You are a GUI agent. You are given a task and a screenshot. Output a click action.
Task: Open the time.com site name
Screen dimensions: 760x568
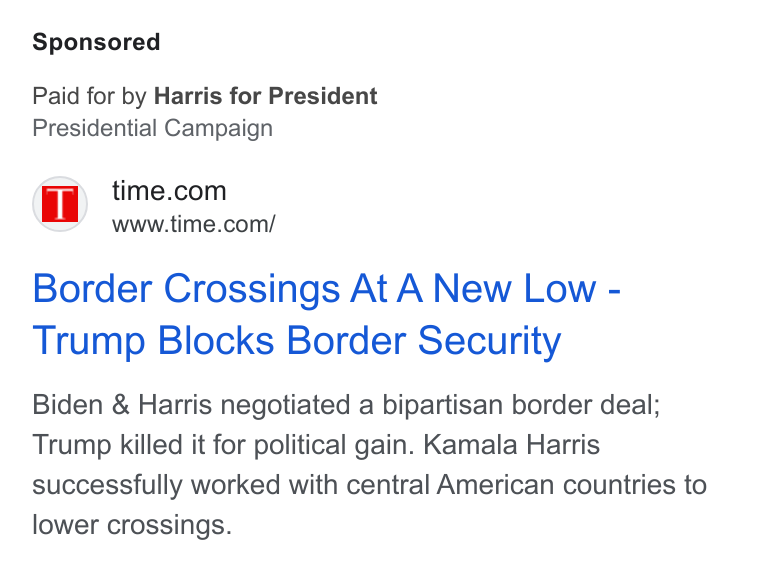tap(169, 190)
